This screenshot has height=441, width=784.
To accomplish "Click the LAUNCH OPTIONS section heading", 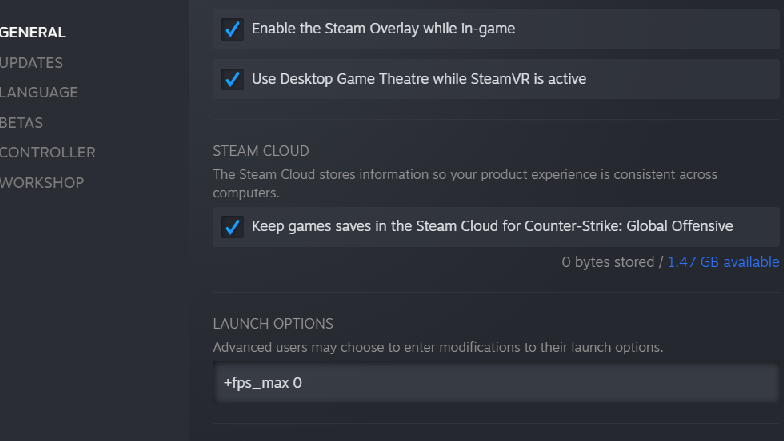I will (x=273, y=324).
